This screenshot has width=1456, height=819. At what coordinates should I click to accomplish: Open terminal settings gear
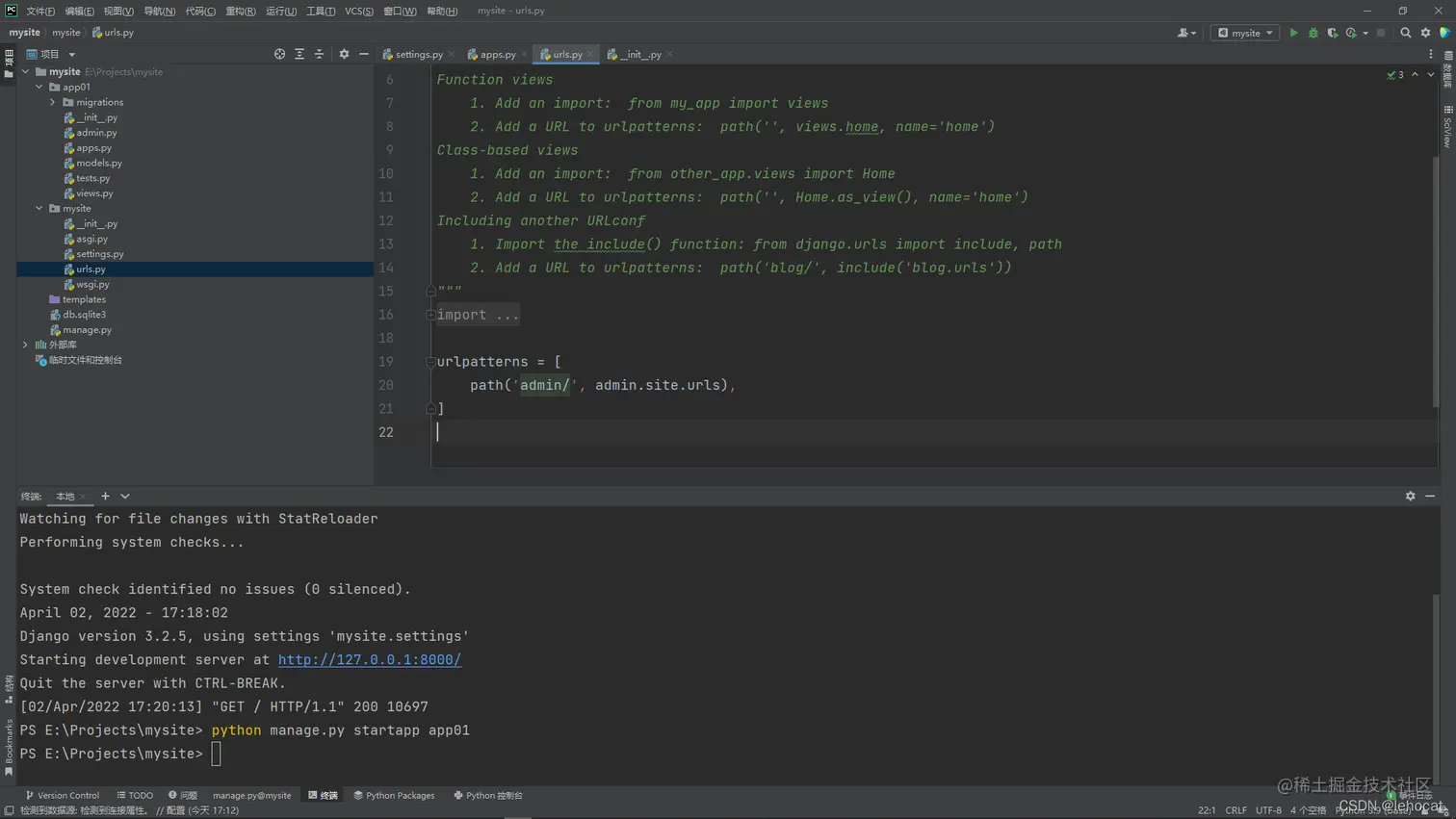click(x=1410, y=496)
